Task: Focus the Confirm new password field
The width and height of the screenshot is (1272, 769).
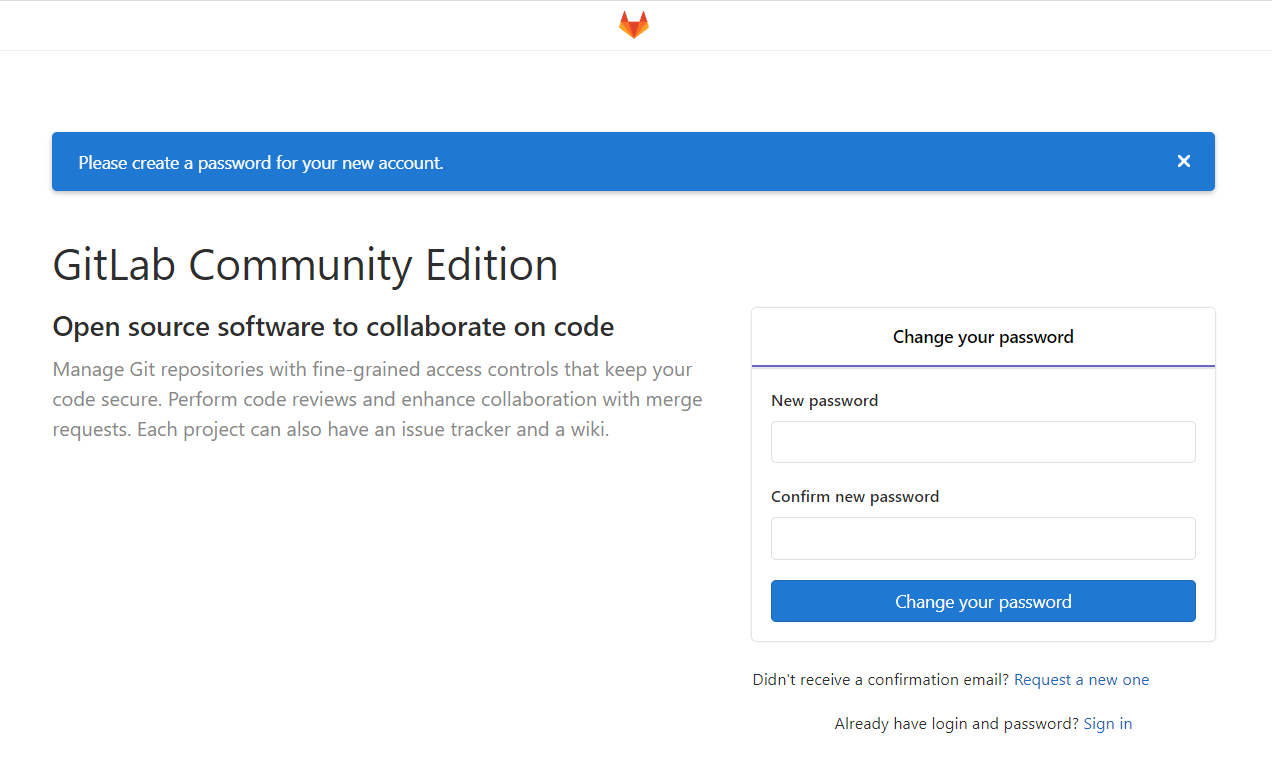Action: [983, 538]
